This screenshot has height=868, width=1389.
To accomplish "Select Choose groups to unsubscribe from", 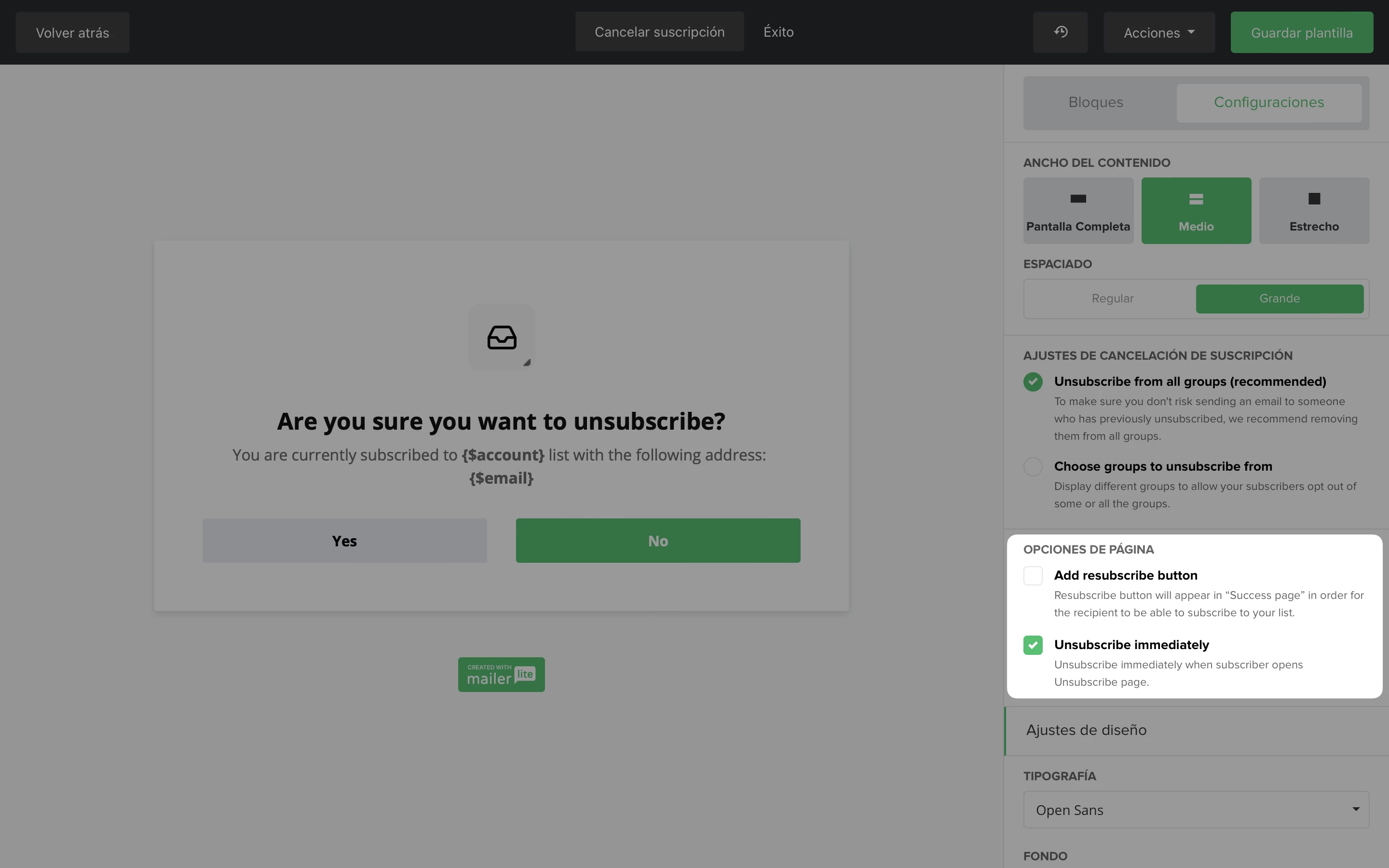I will (x=1033, y=467).
